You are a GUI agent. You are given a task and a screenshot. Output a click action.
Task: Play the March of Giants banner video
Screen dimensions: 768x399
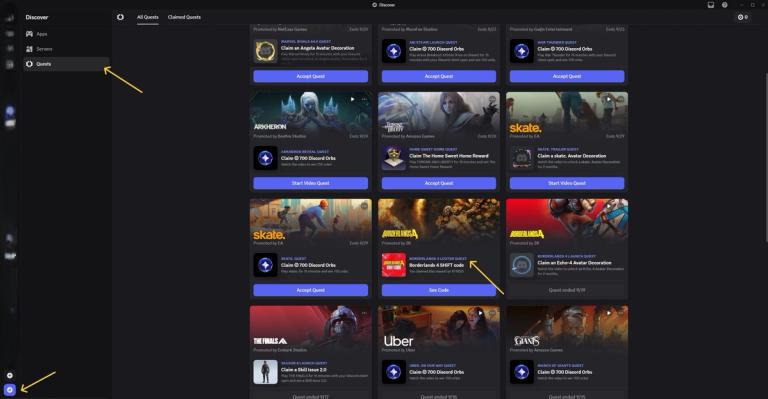[x=609, y=313]
